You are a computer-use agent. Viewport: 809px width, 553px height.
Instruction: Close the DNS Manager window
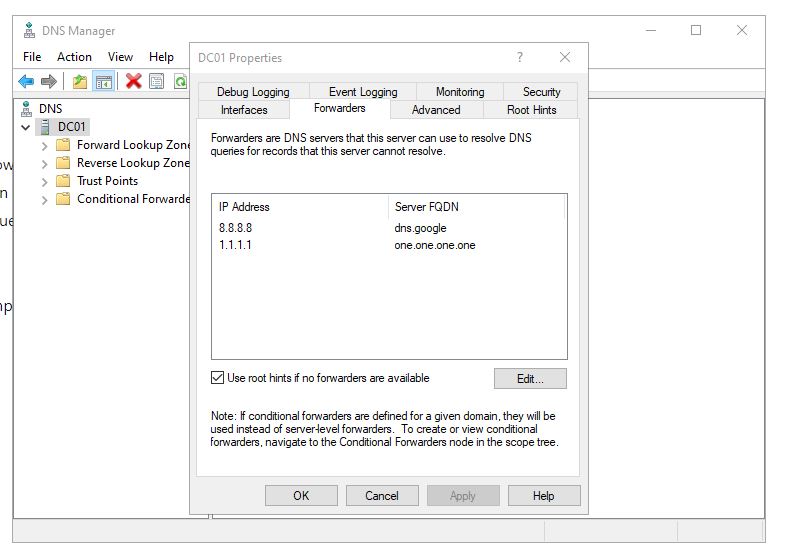click(x=742, y=30)
